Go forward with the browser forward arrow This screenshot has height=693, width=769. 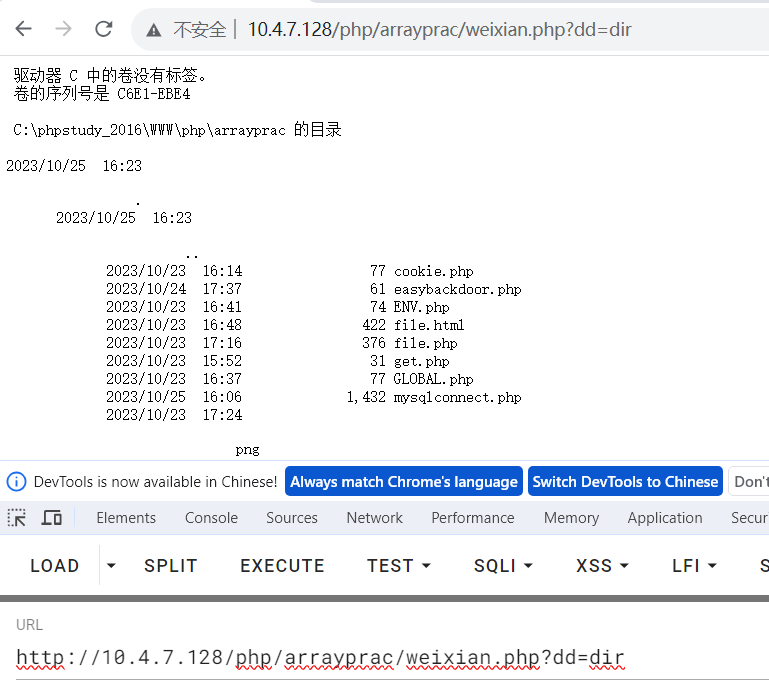coord(63,29)
